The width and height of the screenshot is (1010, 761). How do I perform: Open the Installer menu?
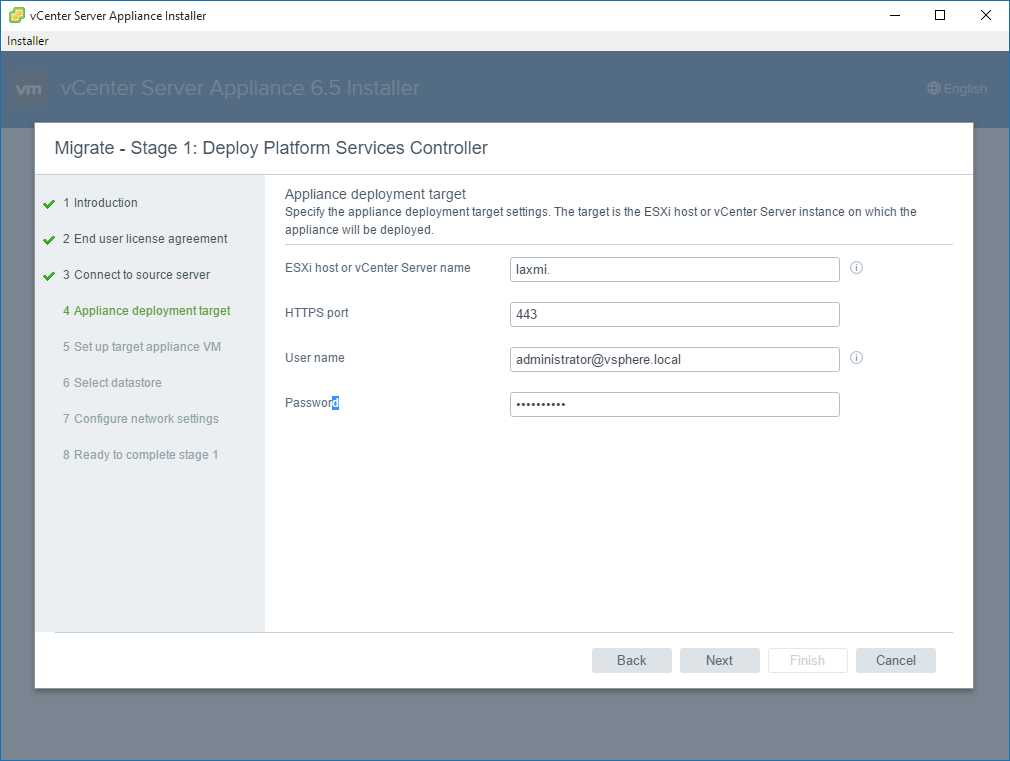click(28, 41)
